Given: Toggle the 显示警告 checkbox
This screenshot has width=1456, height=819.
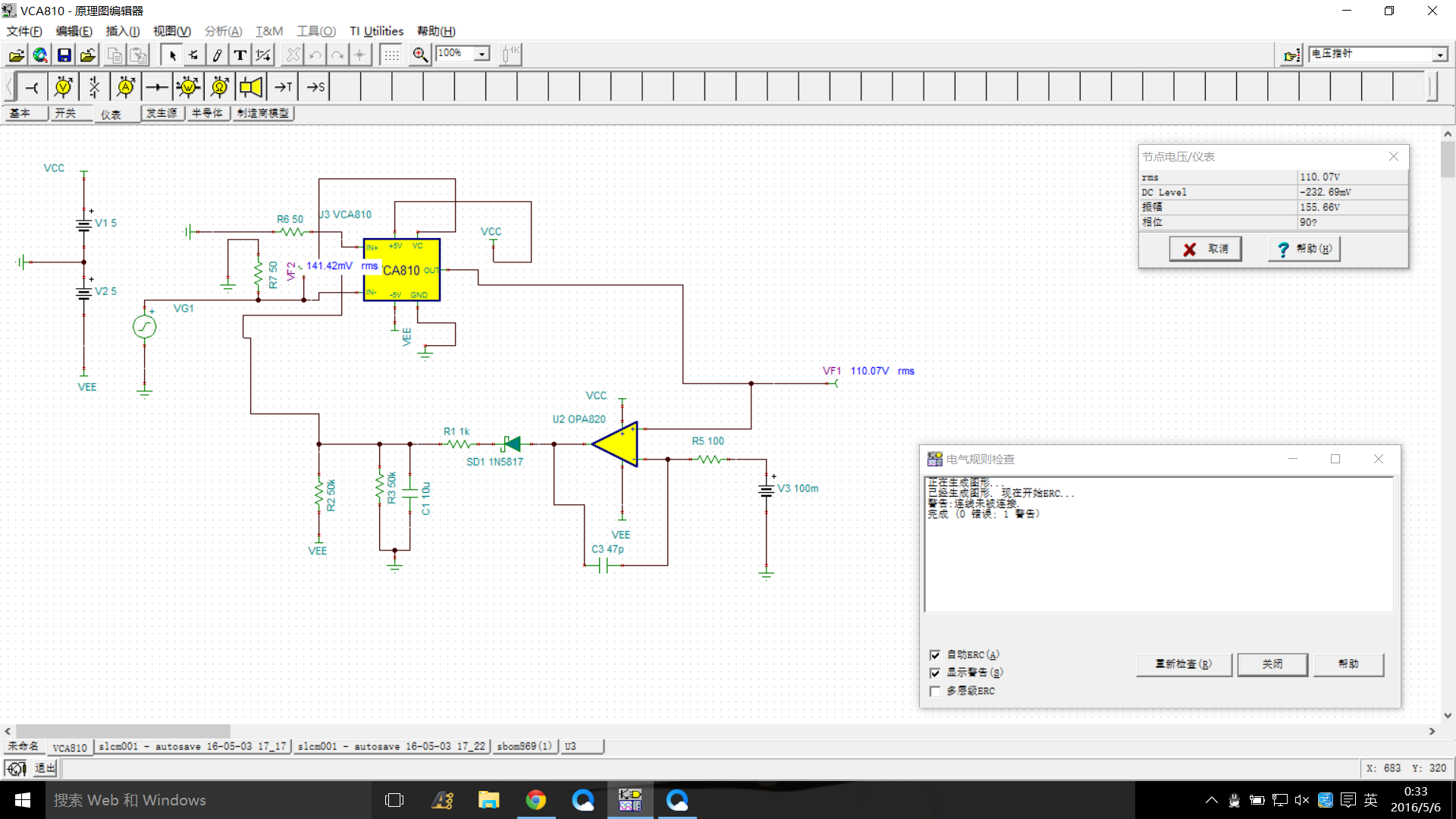Looking at the screenshot, I should click(x=935, y=673).
